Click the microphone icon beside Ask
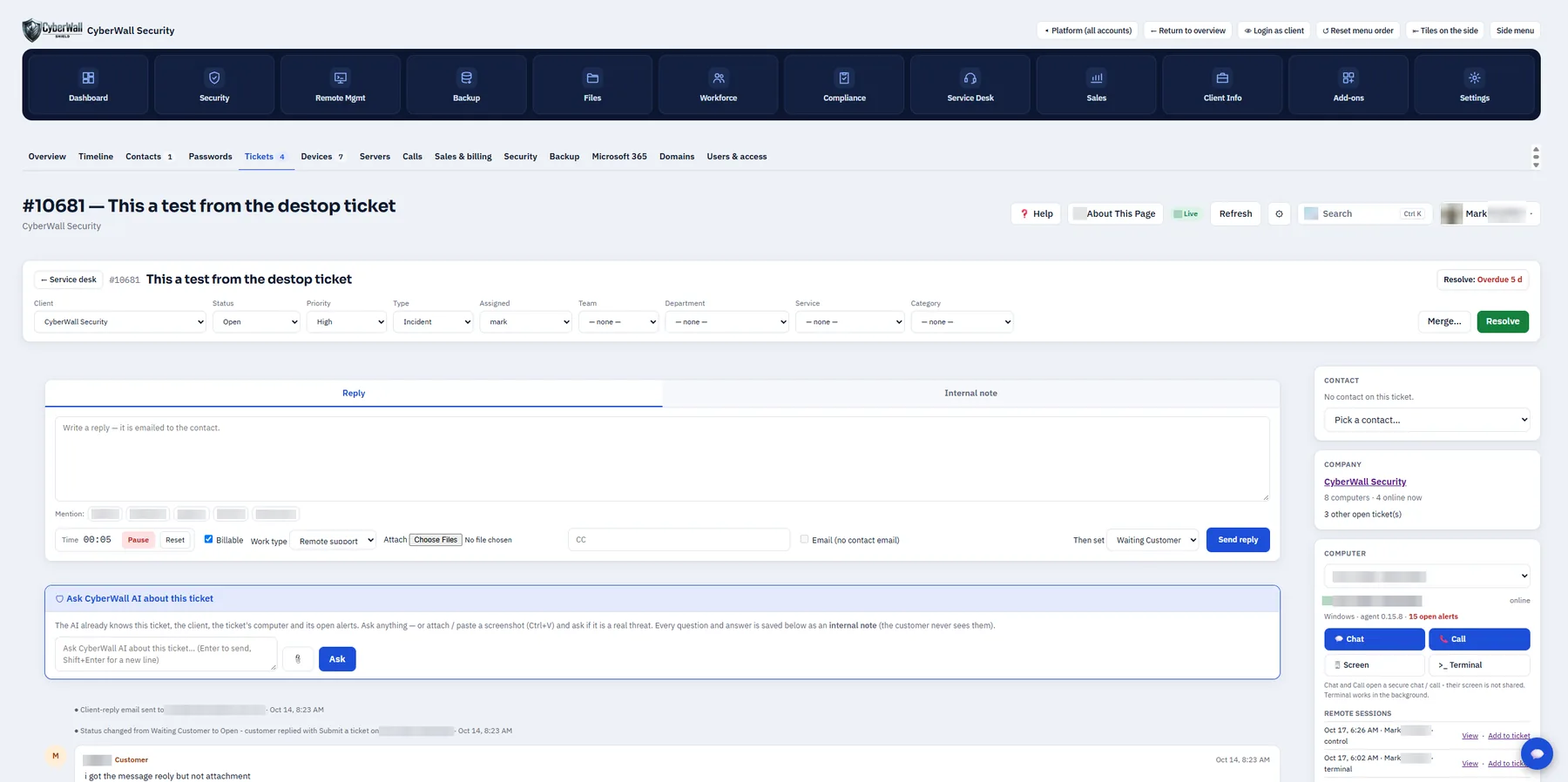The width and height of the screenshot is (1568, 782). click(x=298, y=659)
